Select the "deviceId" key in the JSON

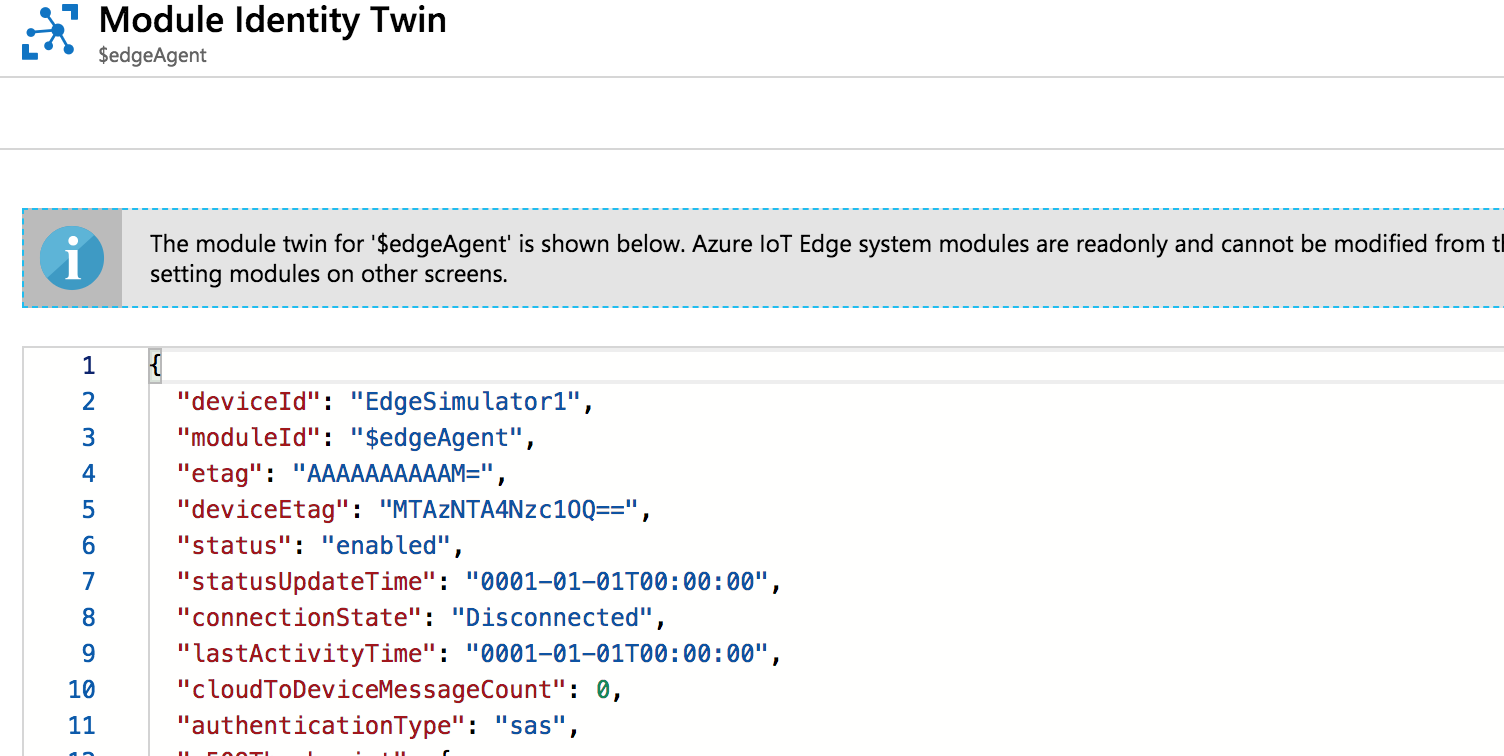[246, 401]
